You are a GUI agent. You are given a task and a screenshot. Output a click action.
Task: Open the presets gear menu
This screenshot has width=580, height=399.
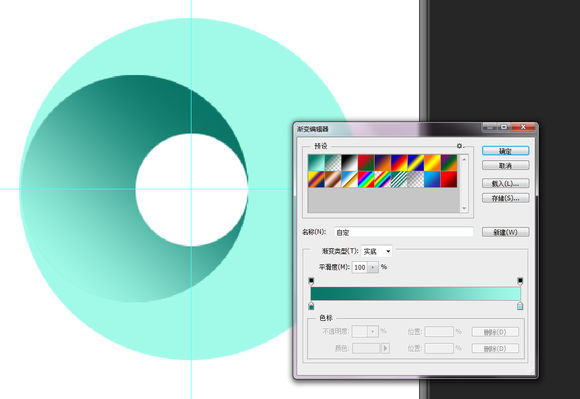(x=460, y=146)
